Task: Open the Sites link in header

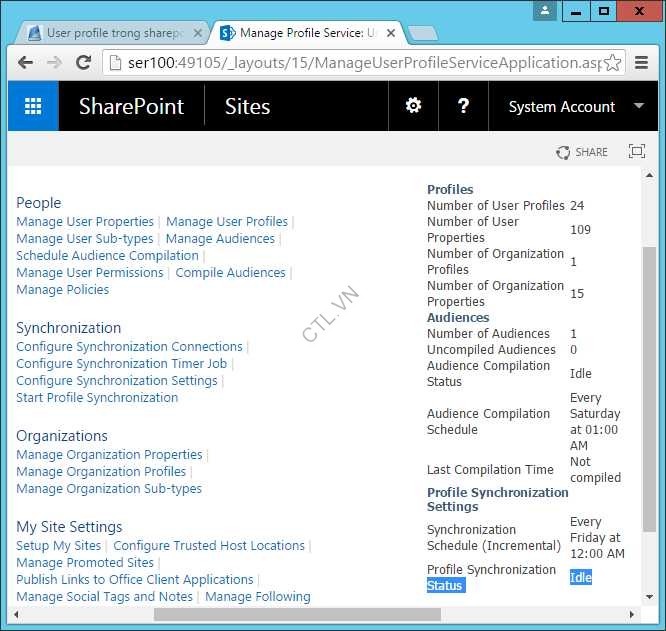Action: click(x=248, y=106)
